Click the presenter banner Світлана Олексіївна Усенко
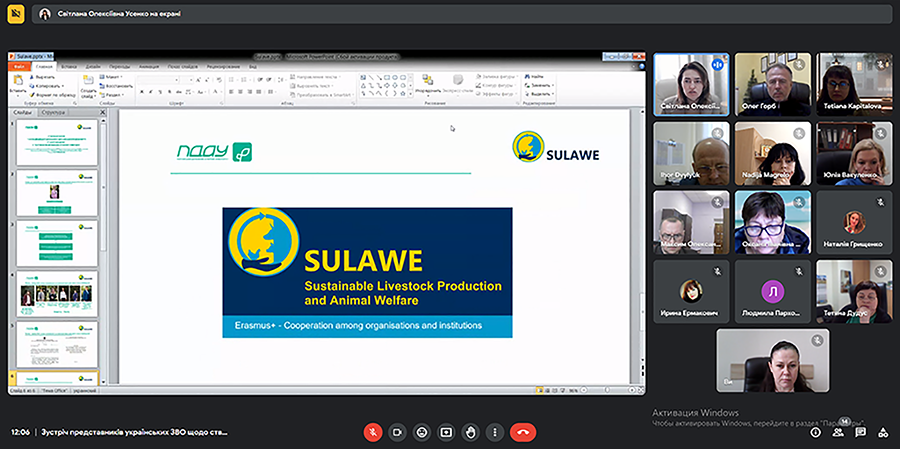The width and height of the screenshot is (900, 449). (x=461, y=14)
